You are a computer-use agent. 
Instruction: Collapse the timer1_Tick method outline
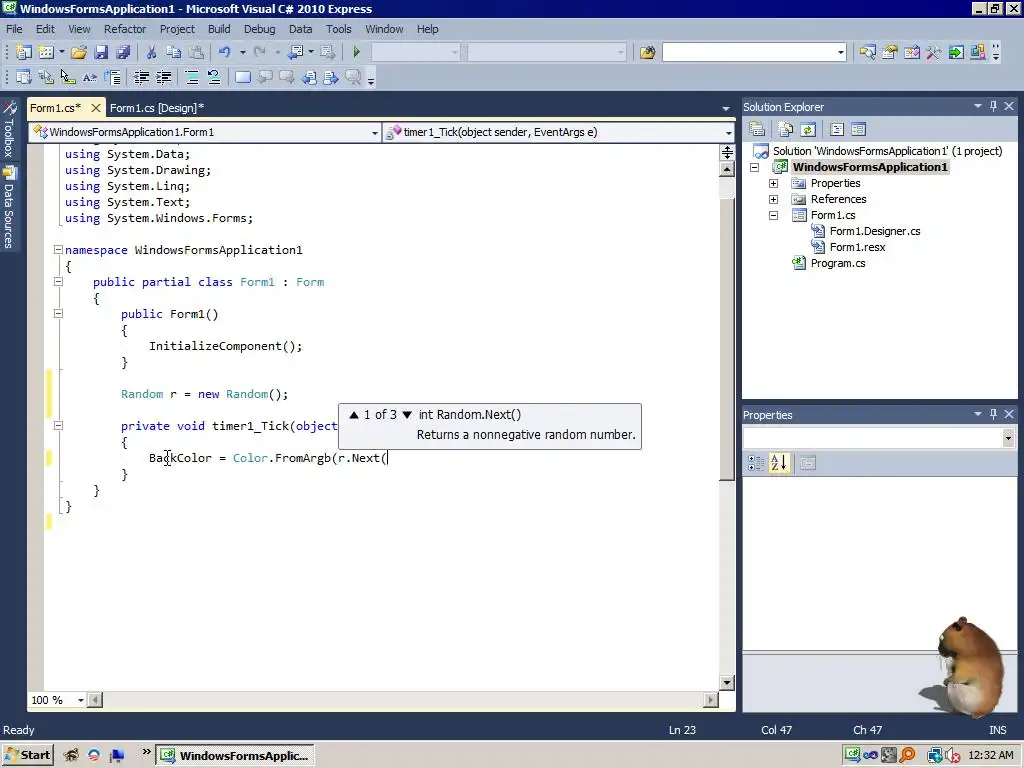[x=58, y=426]
